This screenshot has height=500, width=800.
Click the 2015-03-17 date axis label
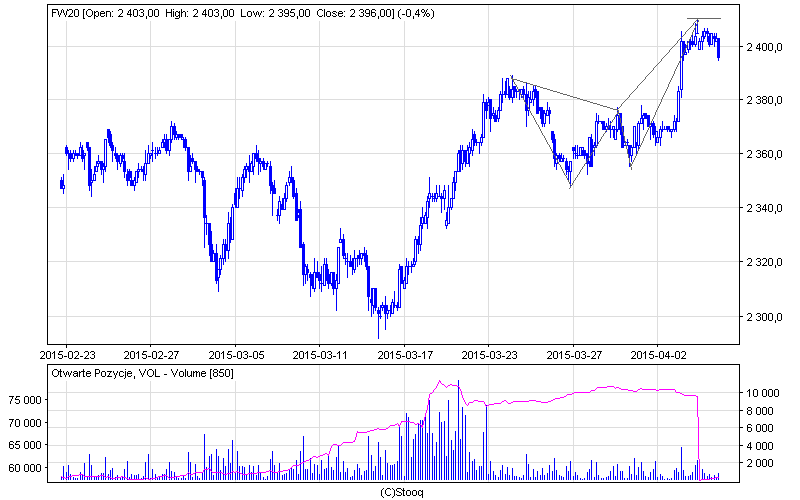pos(405,355)
